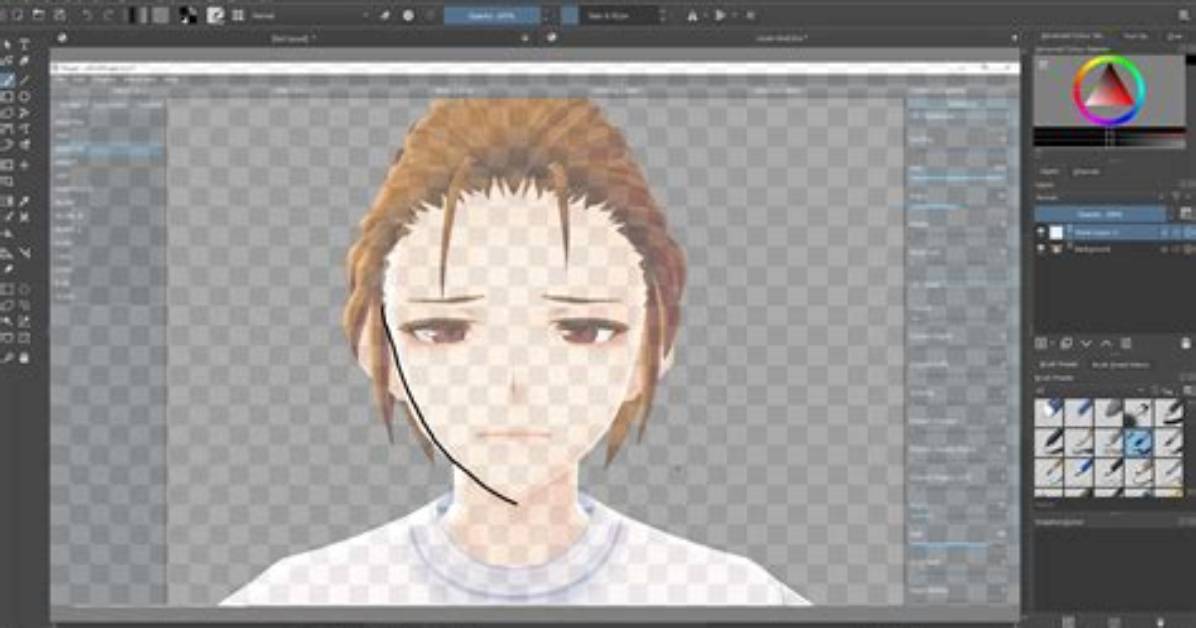Click the Save document icon
This screenshot has width=1196, height=628.
60,14
